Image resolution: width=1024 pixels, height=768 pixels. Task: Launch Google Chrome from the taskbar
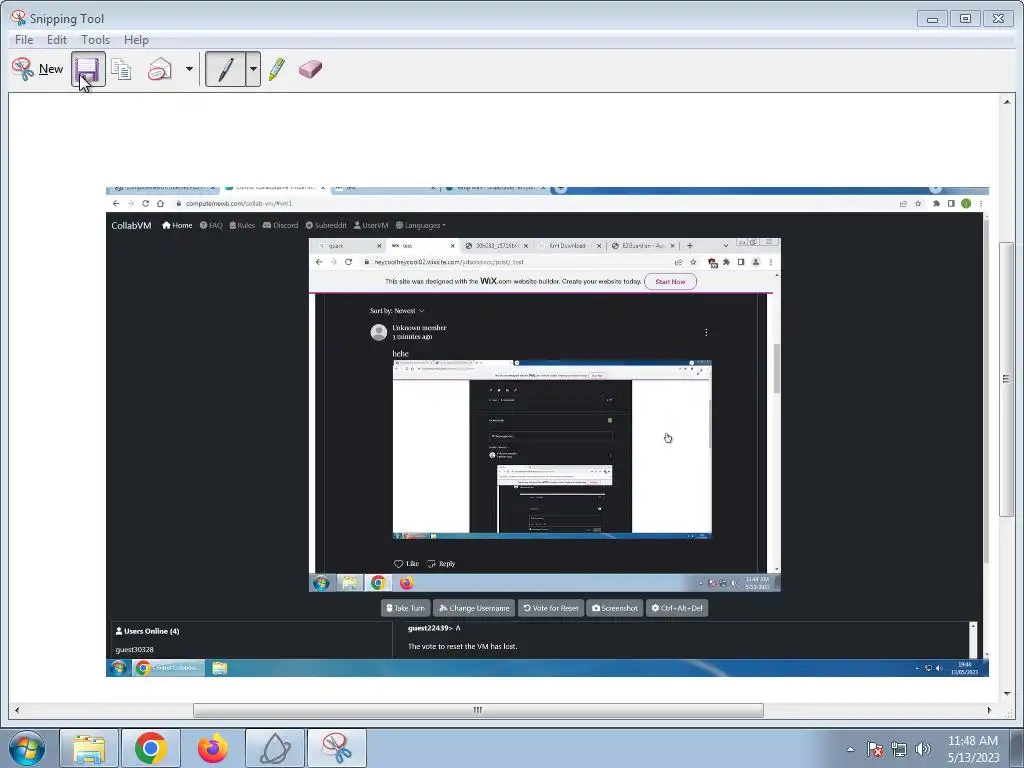(x=151, y=748)
